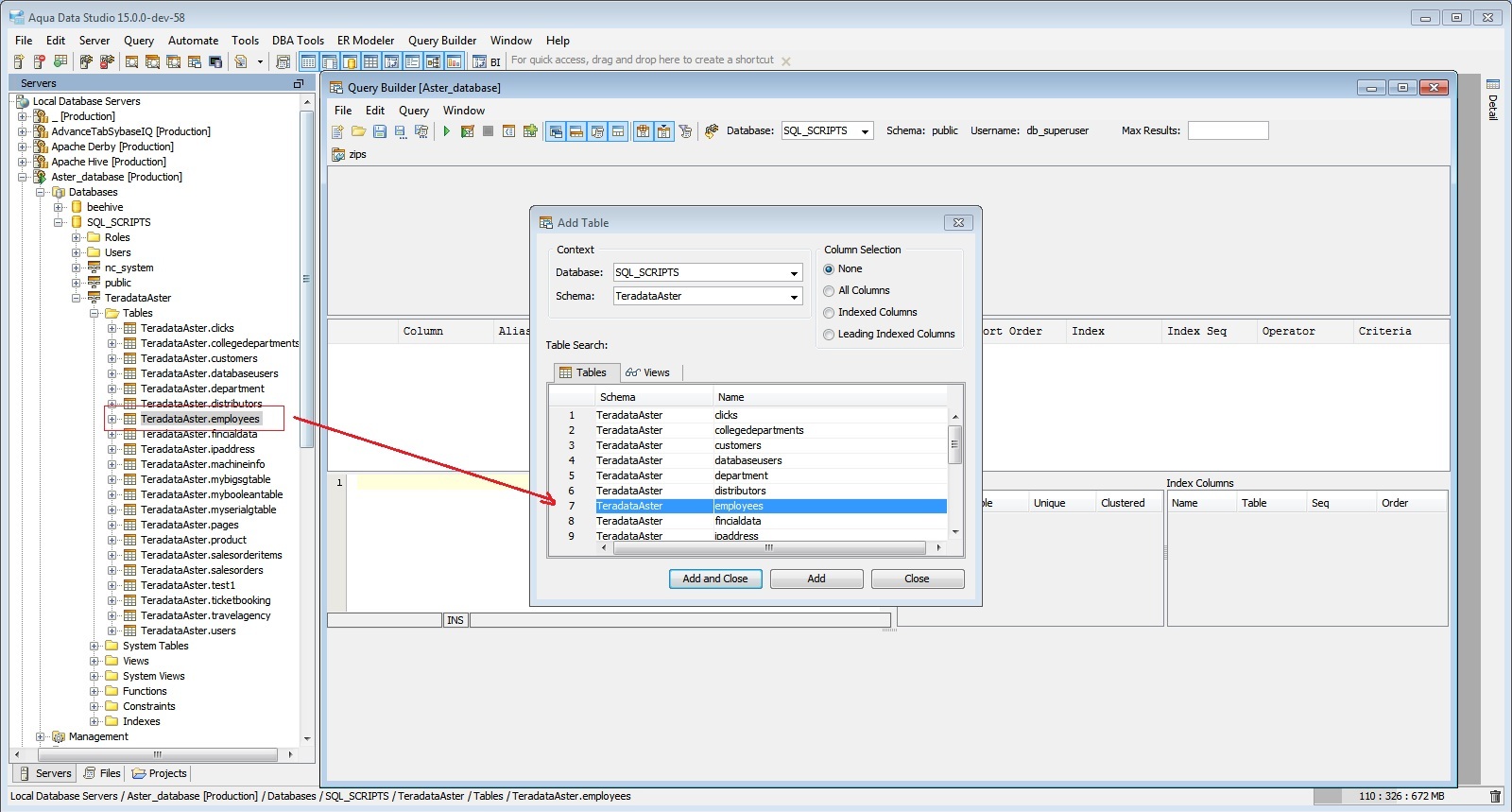Screen dimensions: 1512x812
Task: Open the Query menu inside Query Builder window
Action: [414, 111]
